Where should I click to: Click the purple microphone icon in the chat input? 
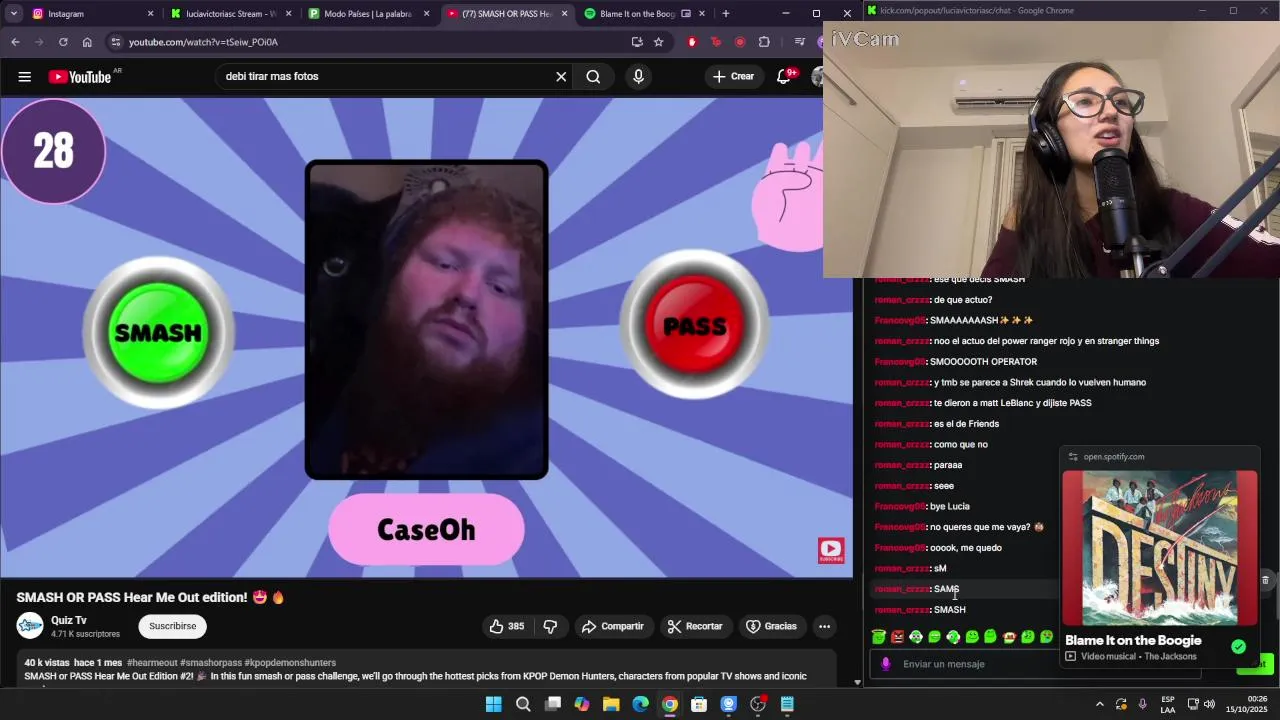tap(886, 664)
